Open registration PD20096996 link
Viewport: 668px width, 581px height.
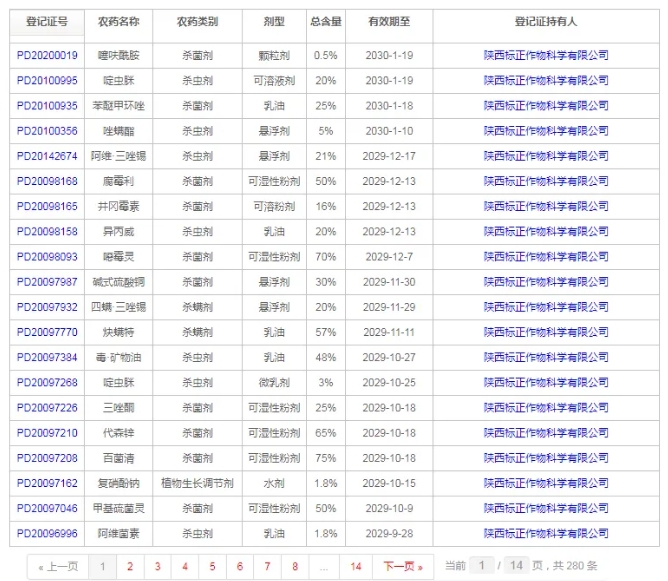pyautogui.click(x=47, y=533)
